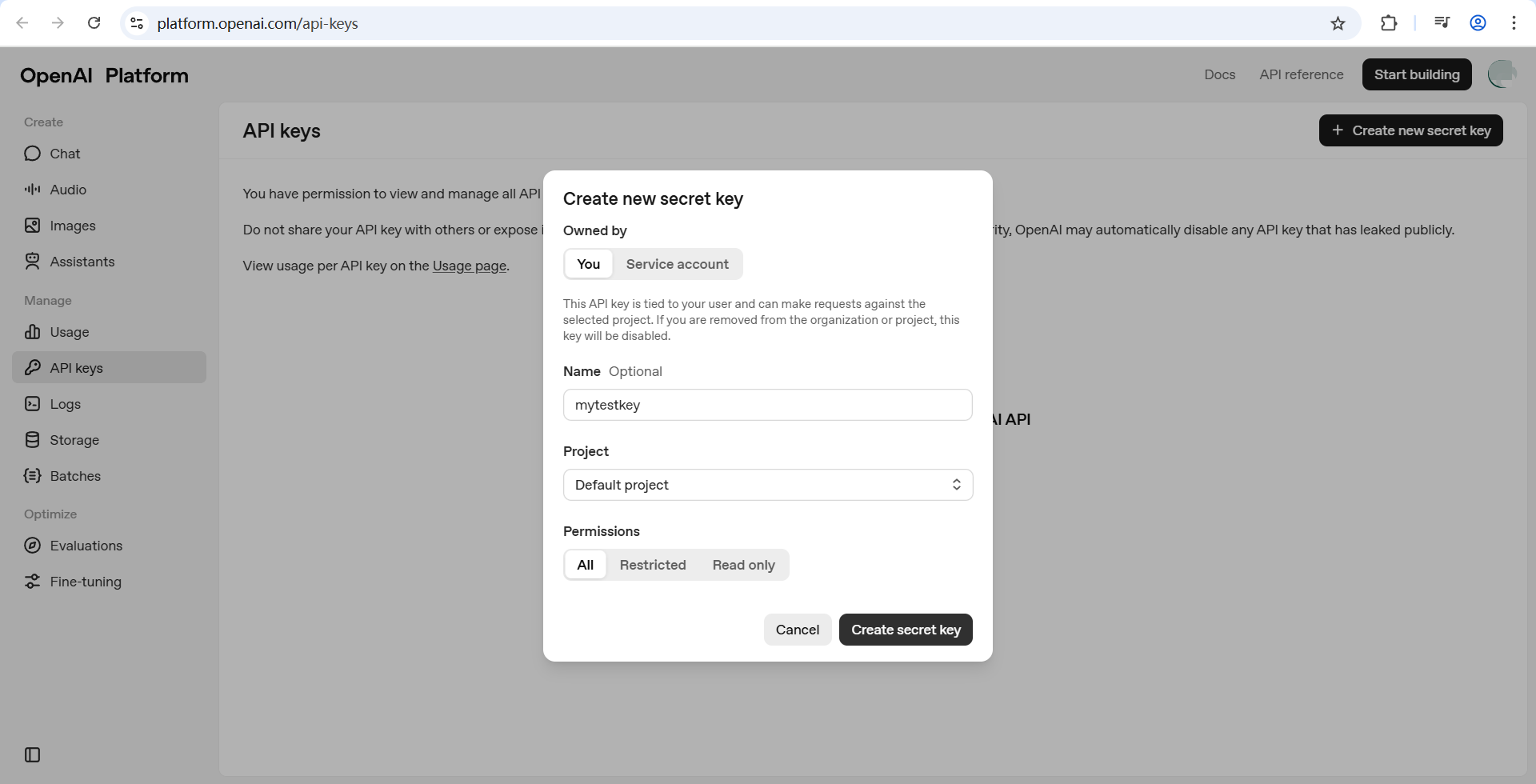Screen dimensions: 1536x784
Task: Click the Batches braces icon
Action: point(32,476)
